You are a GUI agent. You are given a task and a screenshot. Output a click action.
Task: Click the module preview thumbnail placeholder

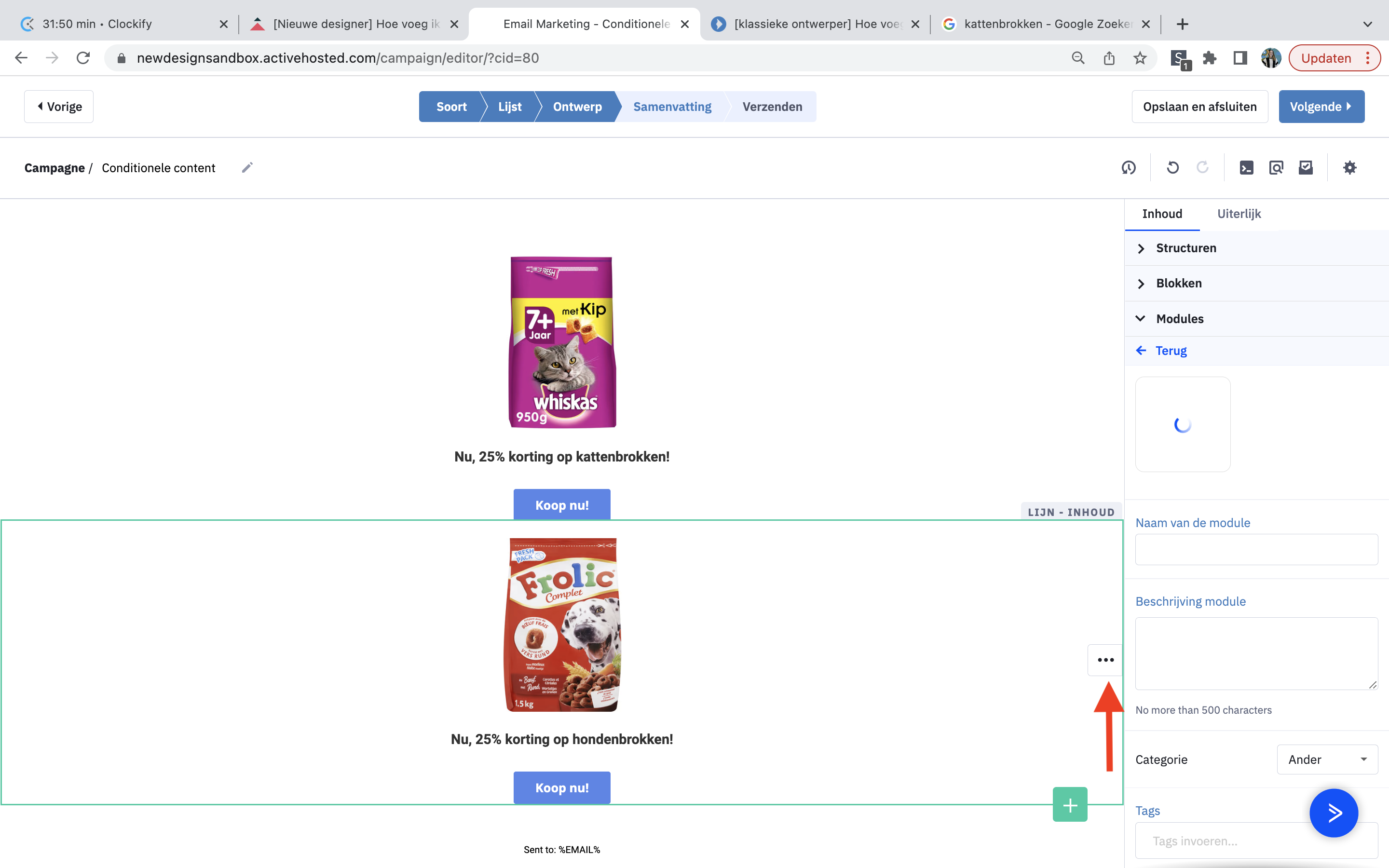click(1183, 424)
